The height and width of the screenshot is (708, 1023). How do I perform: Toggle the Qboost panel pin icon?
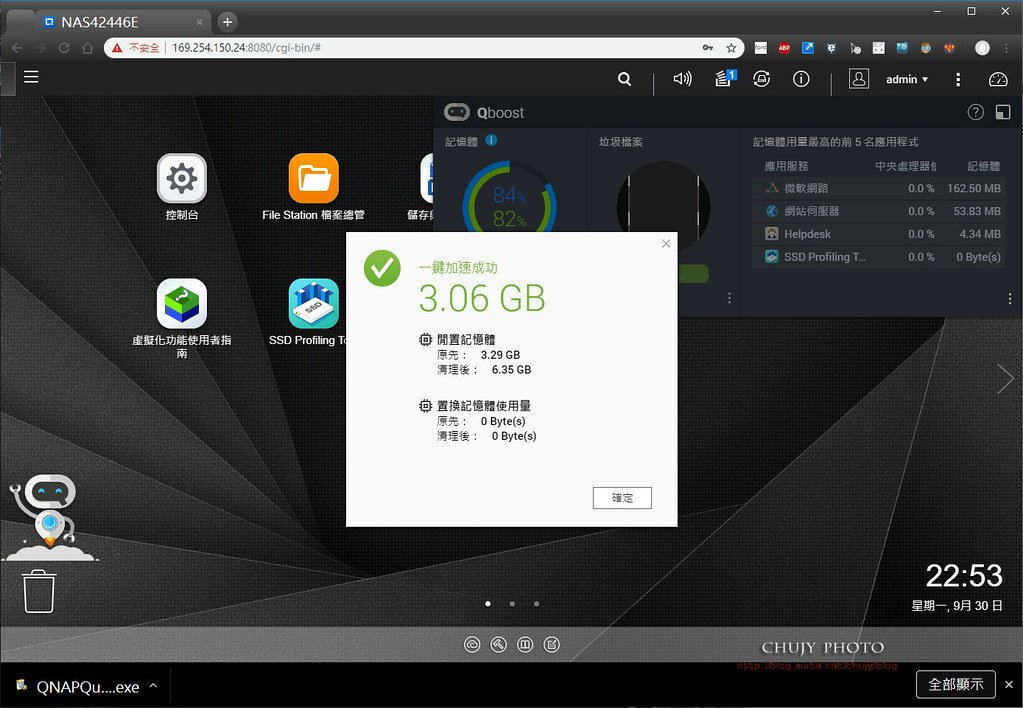[x=1003, y=112]
